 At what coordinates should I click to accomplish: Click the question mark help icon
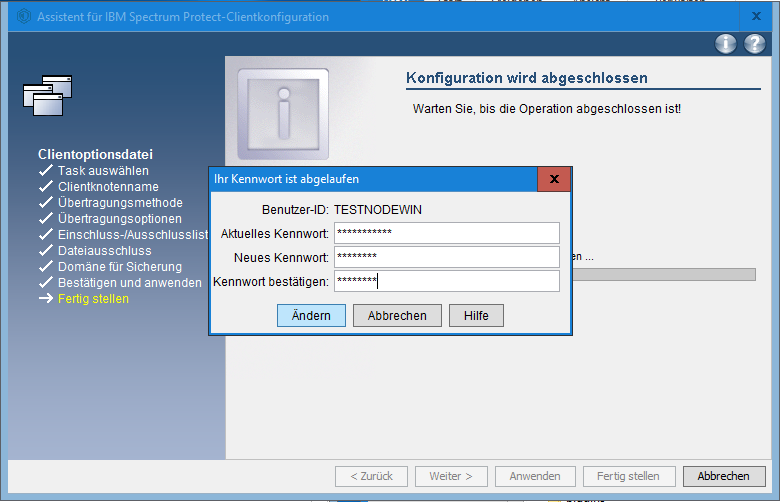coord(754,43)
